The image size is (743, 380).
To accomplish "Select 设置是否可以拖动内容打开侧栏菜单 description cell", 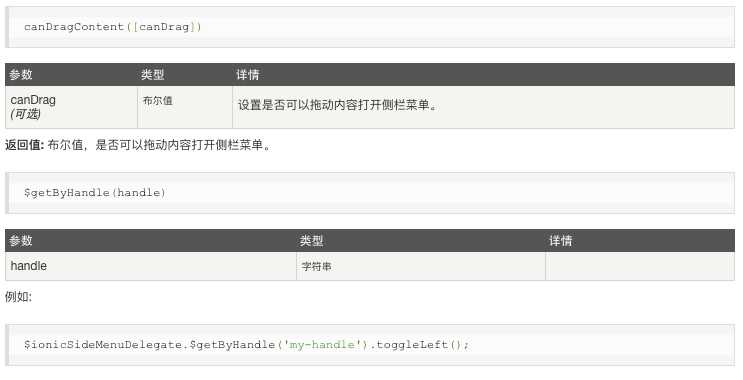I will coord(483,107).
